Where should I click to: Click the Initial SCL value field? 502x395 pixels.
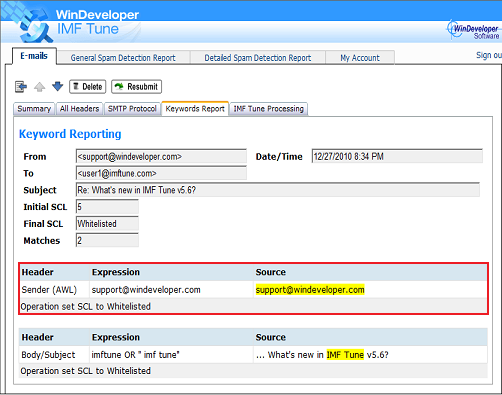point(107,207)
